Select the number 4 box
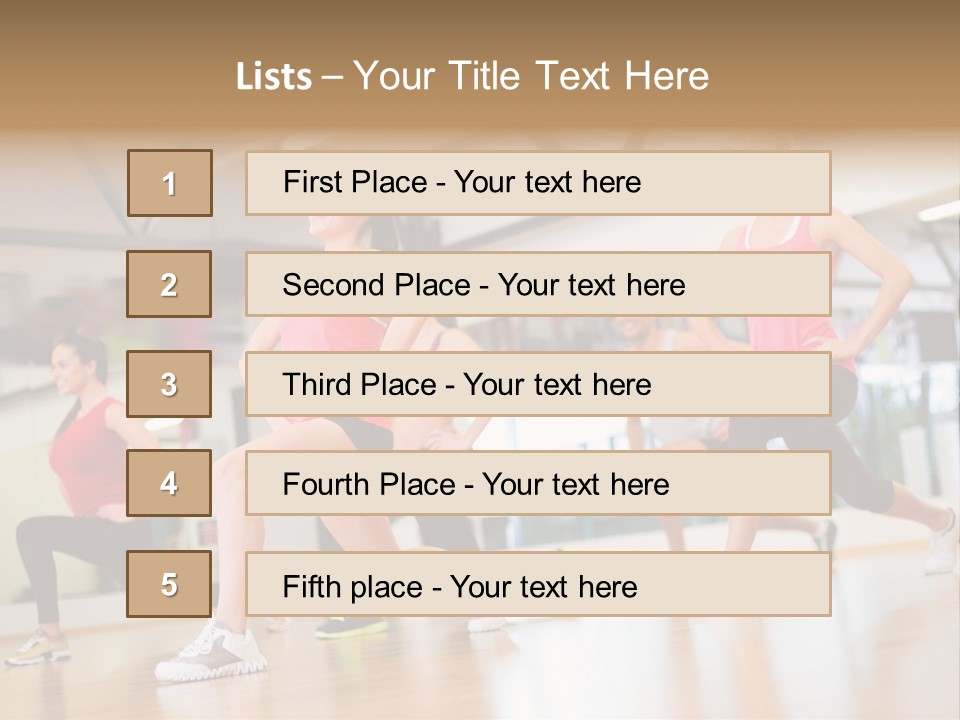The width and height of the screenshot is (960, 720). pos(169,484)
